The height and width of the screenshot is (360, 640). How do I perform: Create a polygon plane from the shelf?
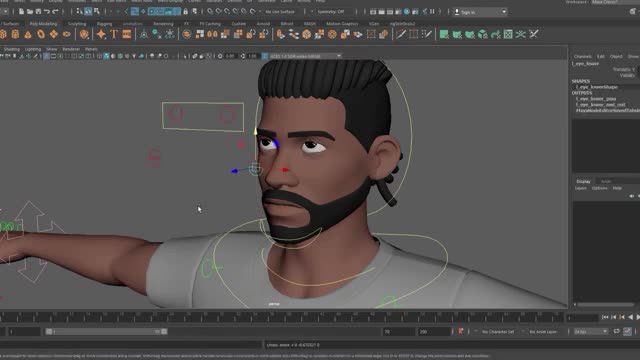point(53,34)
